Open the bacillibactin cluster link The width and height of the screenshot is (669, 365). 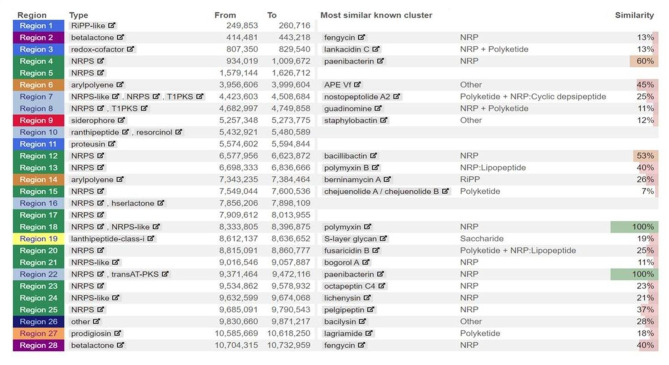click(x=345, y=155)
